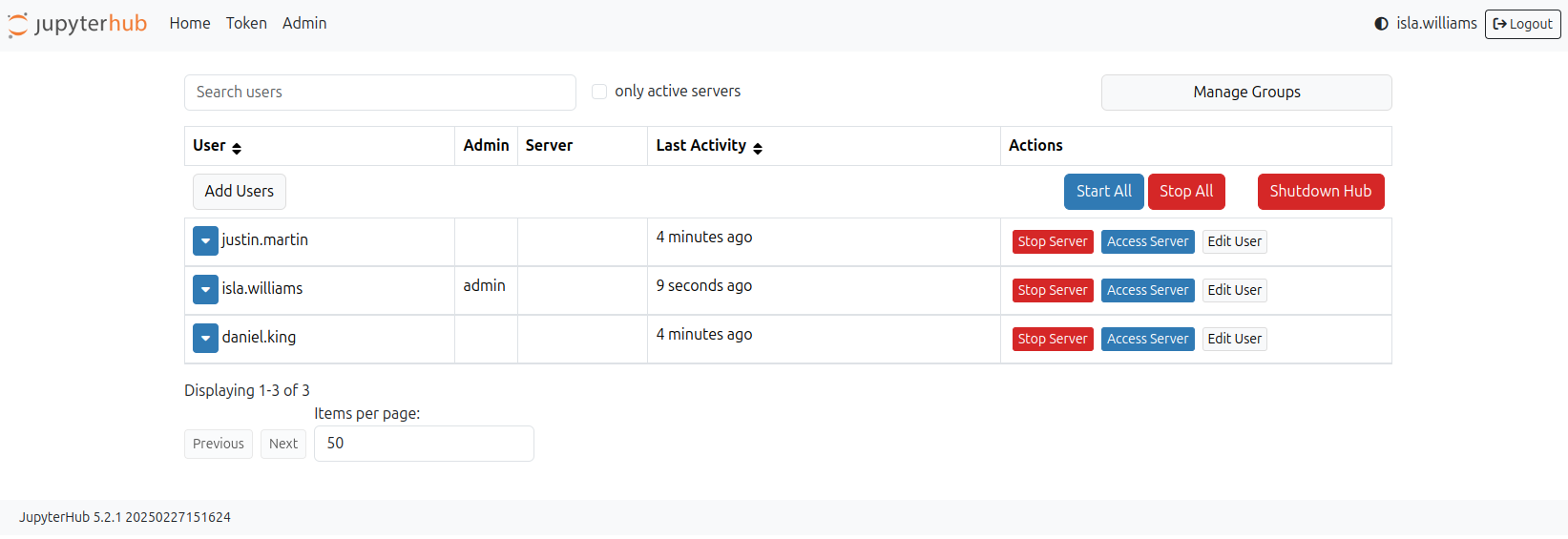This screenshot has width=1568, height=539.
Task: Open Manage Groups
Action: pyautogui.click(x=1245, y=93)
